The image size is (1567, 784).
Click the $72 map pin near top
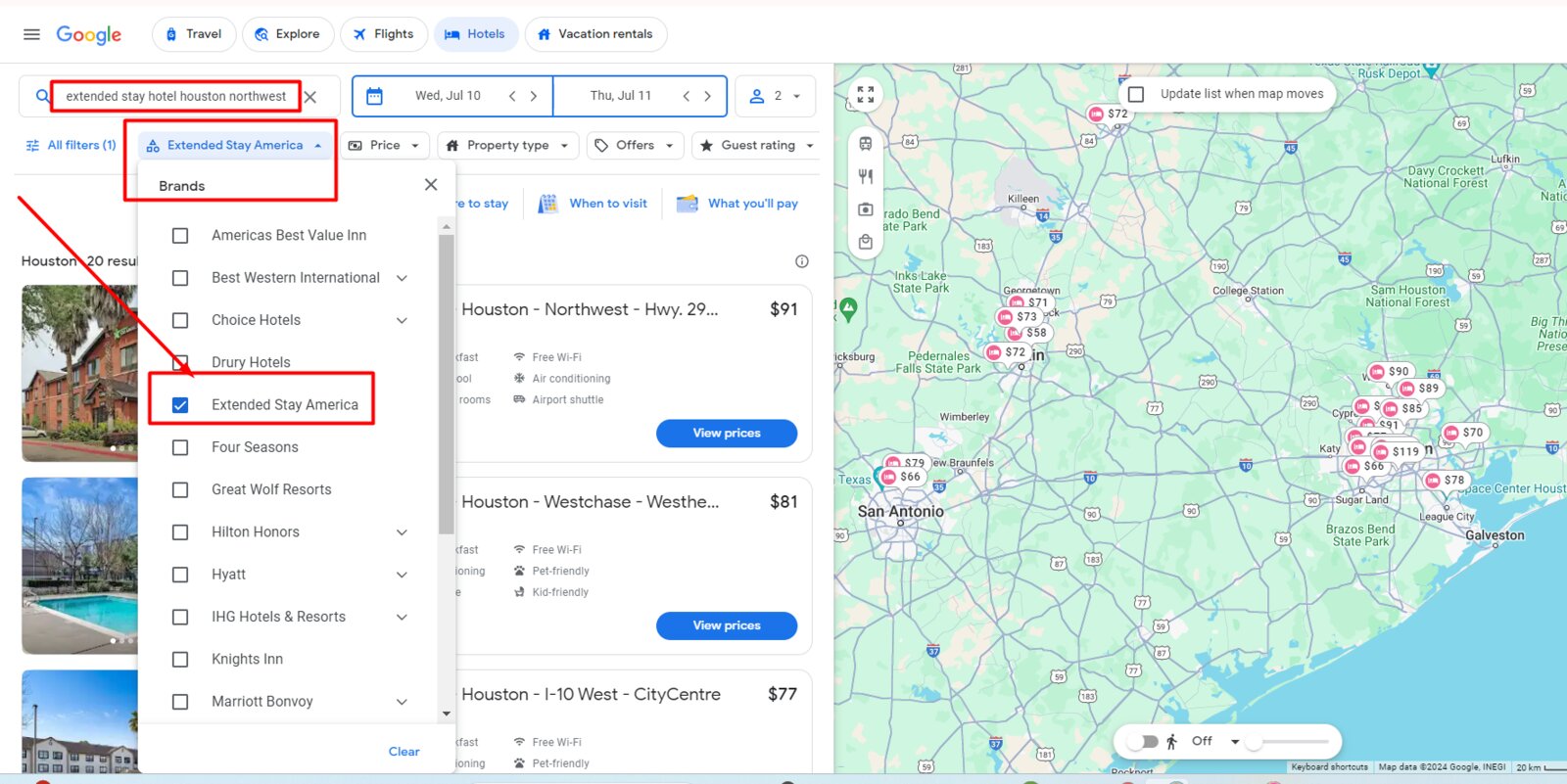pos(1109,114)
